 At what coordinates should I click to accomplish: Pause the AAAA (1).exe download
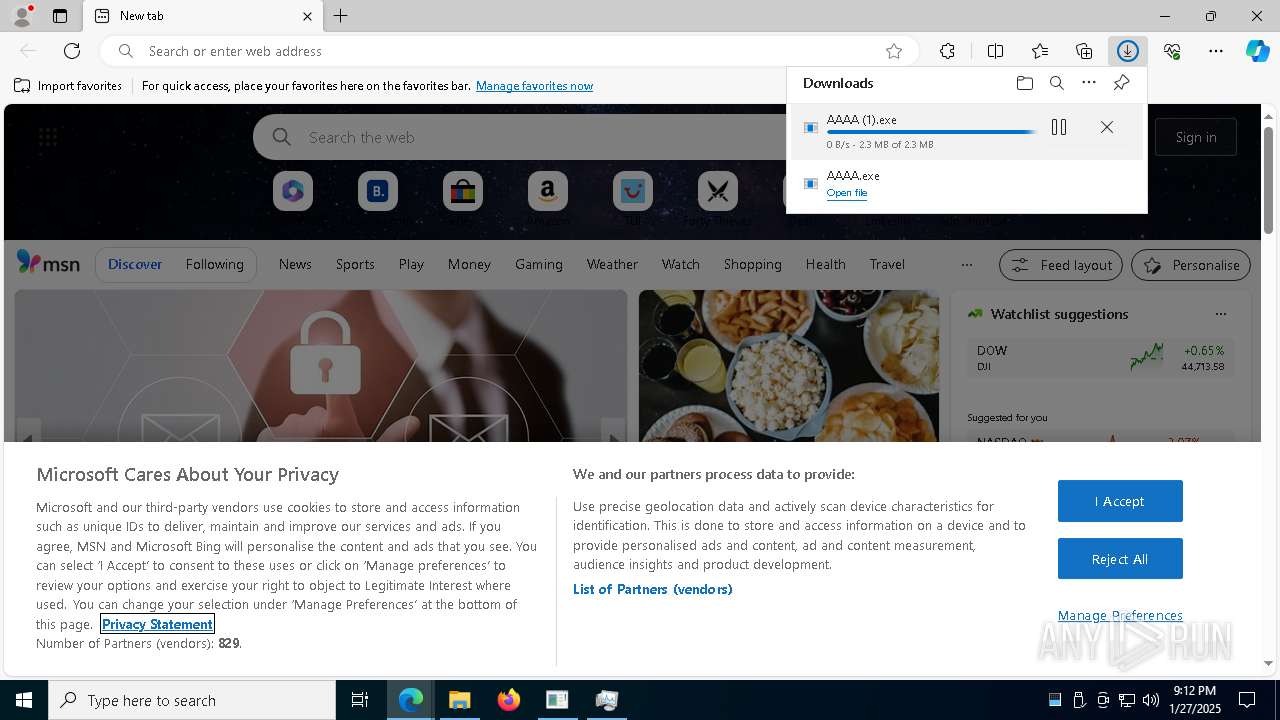tap(1059, 127)
